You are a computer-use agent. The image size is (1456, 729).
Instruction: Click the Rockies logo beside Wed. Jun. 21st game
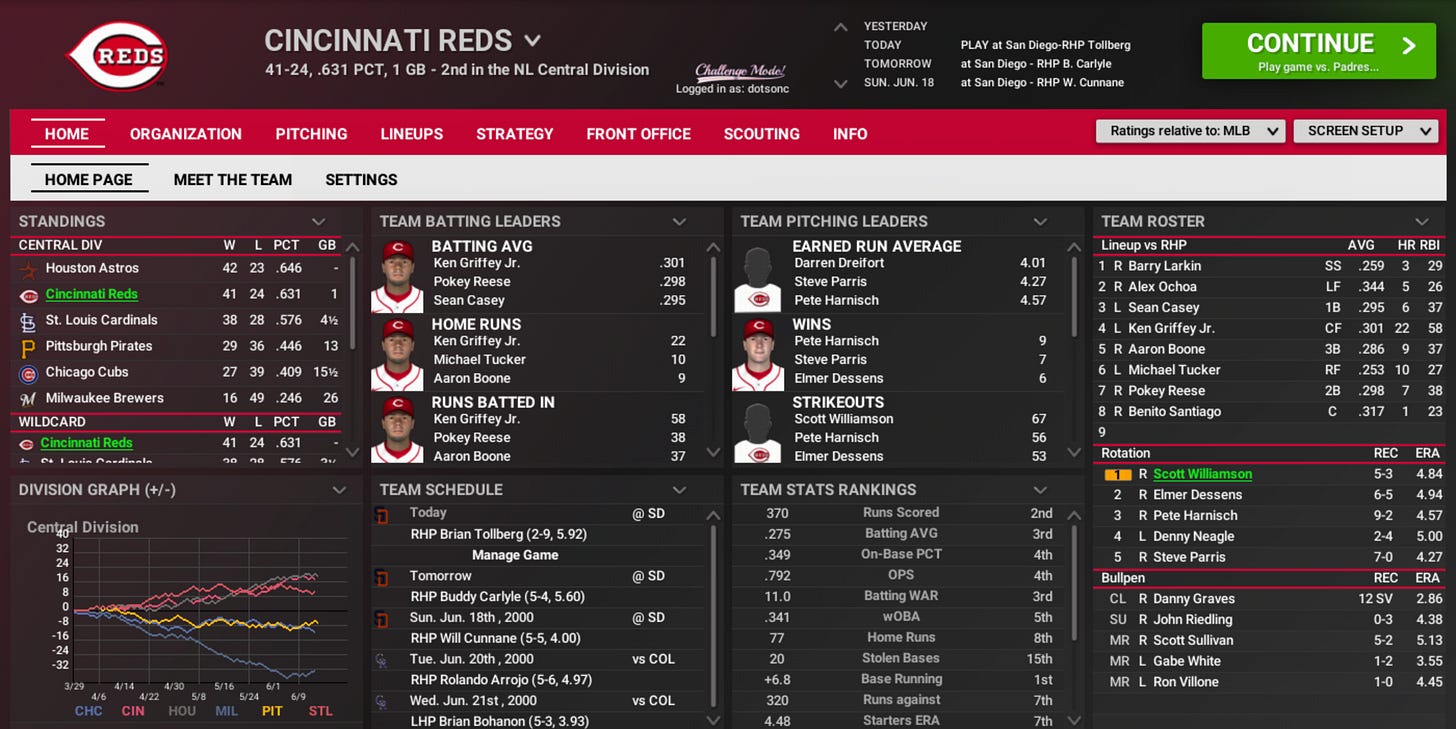[381, 702]
